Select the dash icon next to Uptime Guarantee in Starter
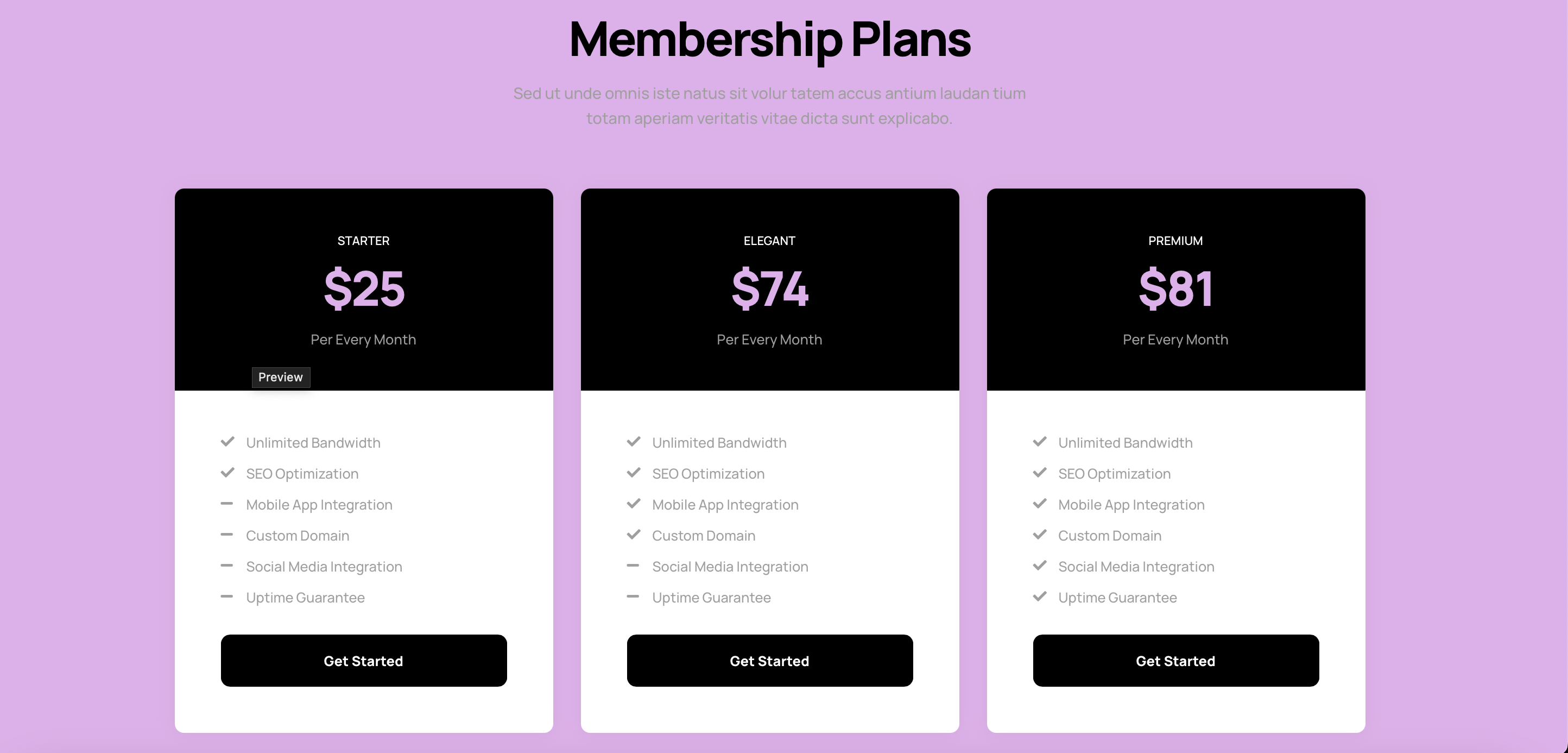The image size is (1568, 753). click(x=228, y=597)
